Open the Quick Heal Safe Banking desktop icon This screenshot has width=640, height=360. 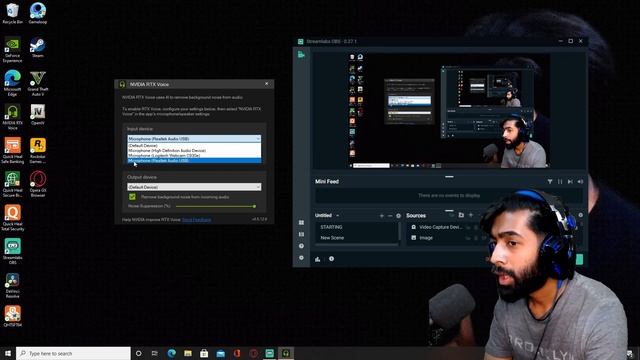pyautogui.click(x=12, y=151)
